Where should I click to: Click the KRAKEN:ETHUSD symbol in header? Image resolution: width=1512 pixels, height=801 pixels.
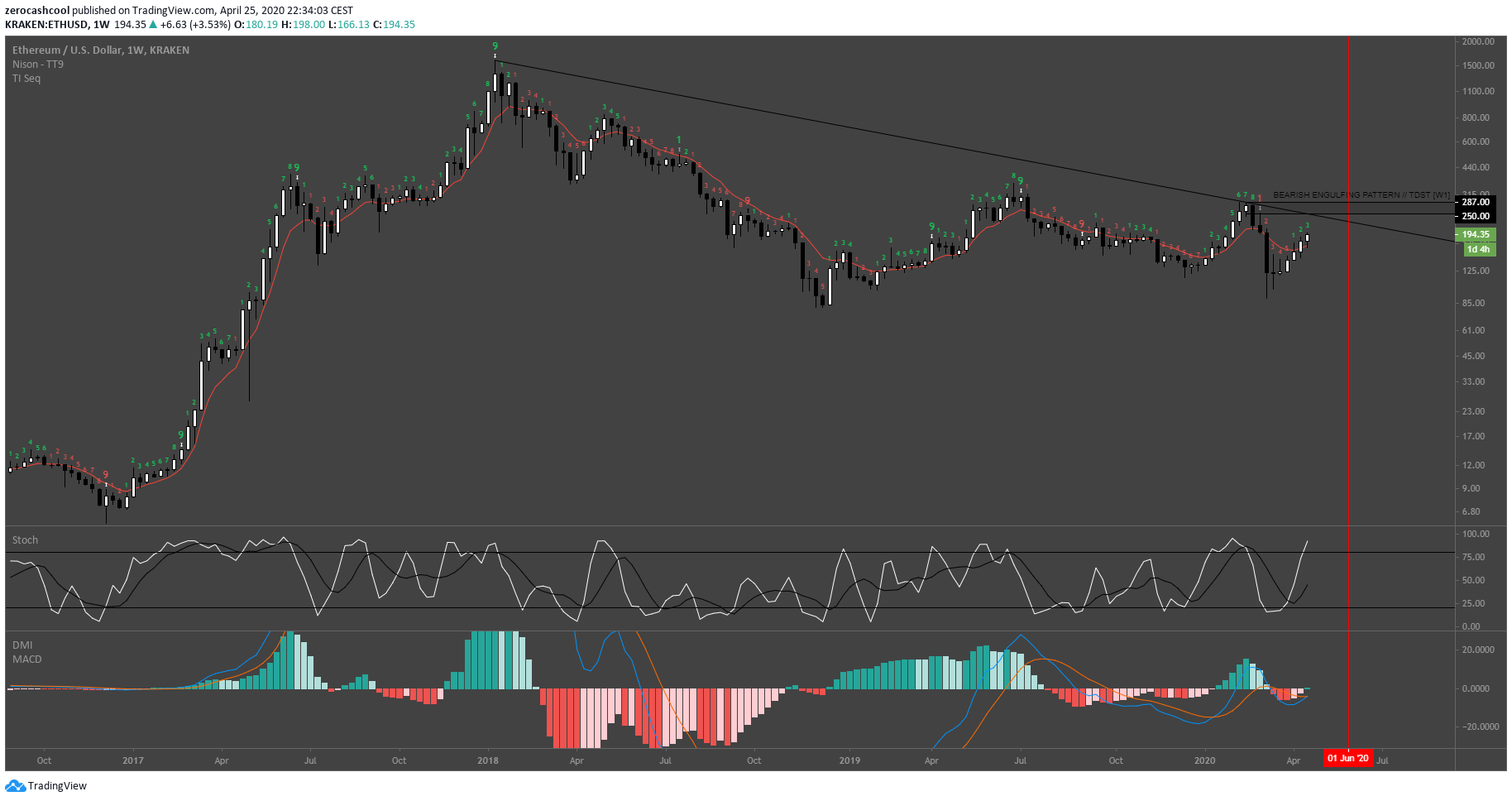click(x=46, y=25)
